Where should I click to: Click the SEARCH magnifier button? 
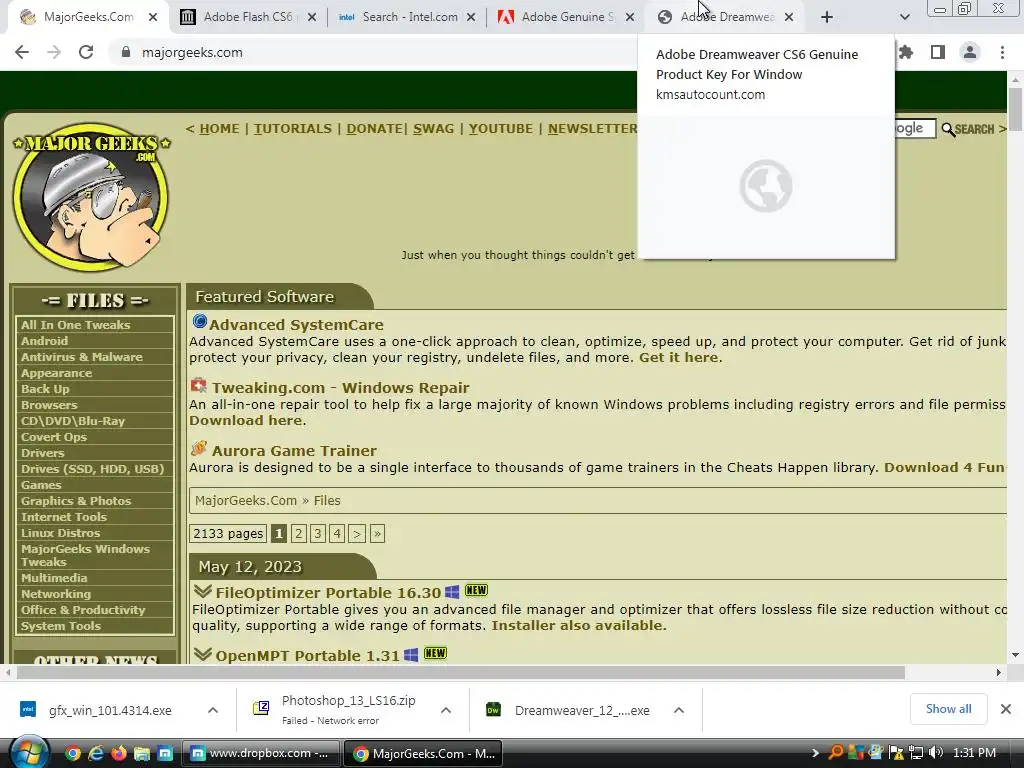968,129
